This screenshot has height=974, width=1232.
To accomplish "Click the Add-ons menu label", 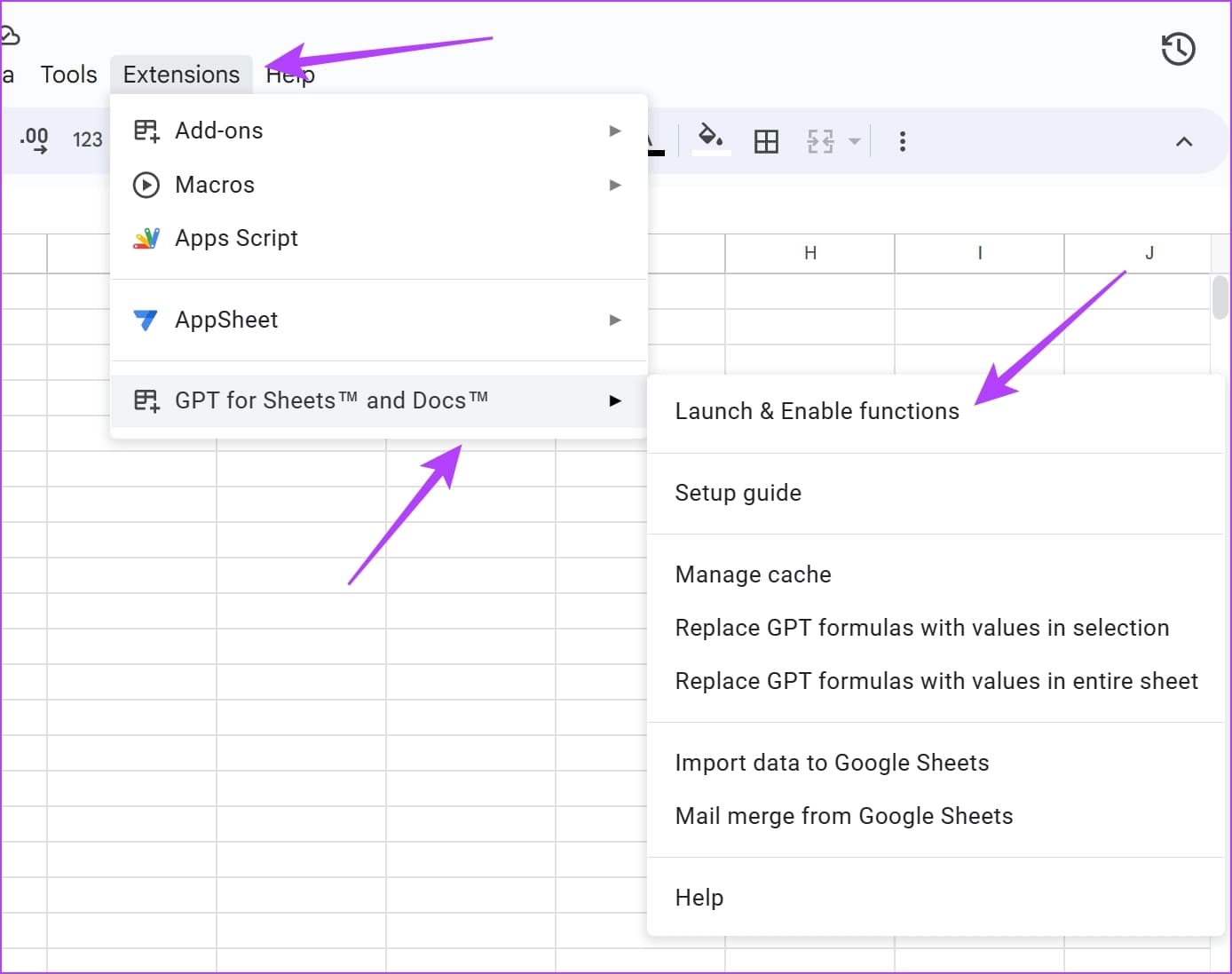I will (219, 131).
